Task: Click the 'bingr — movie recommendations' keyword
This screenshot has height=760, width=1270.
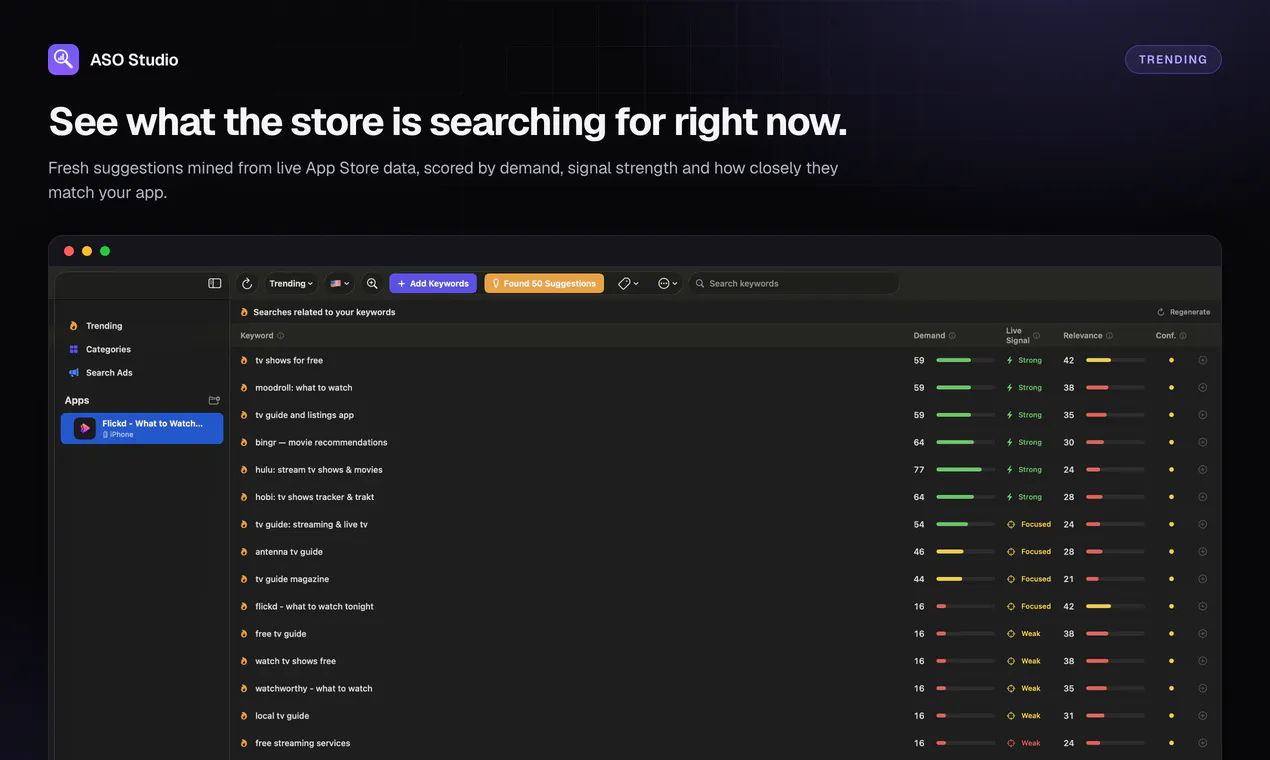Action: click(321, 442)
